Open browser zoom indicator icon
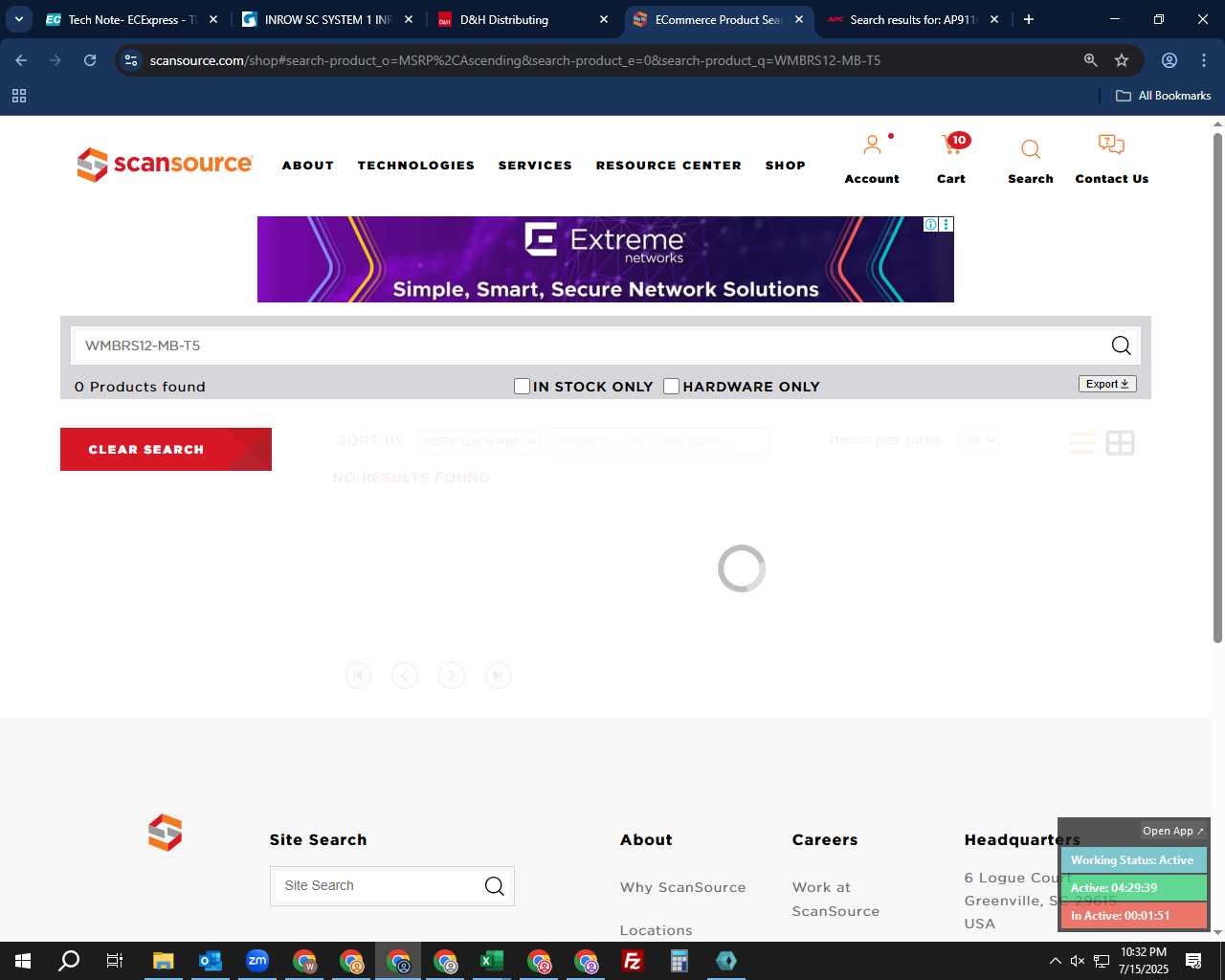 click(x=1090, y=60)
